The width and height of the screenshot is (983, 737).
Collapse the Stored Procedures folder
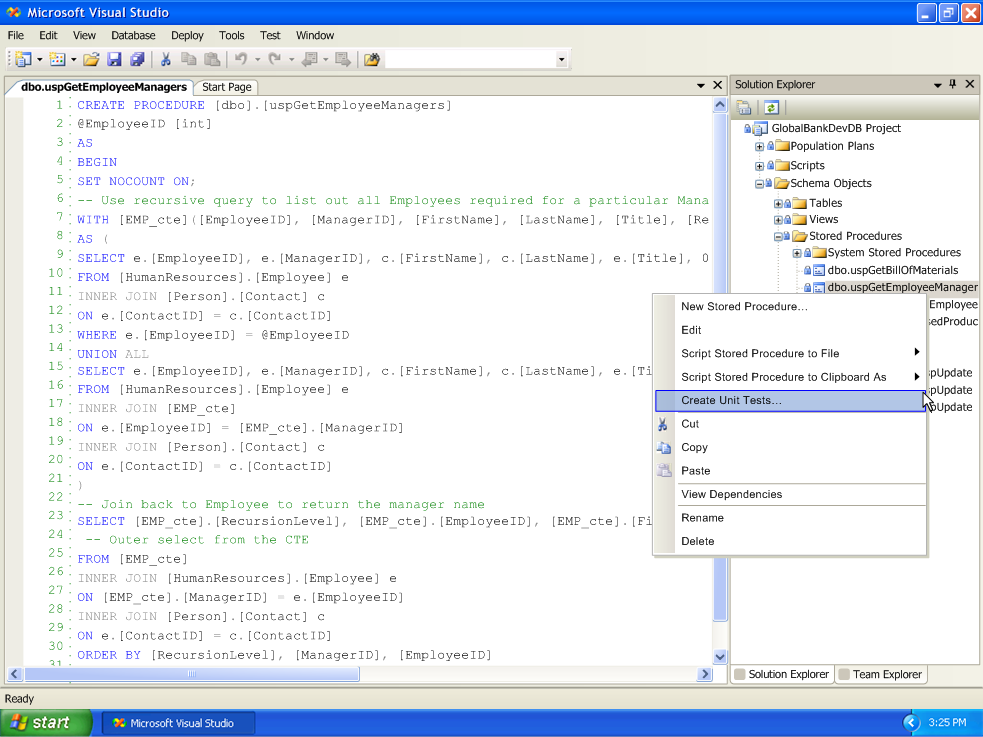[778, 236]
